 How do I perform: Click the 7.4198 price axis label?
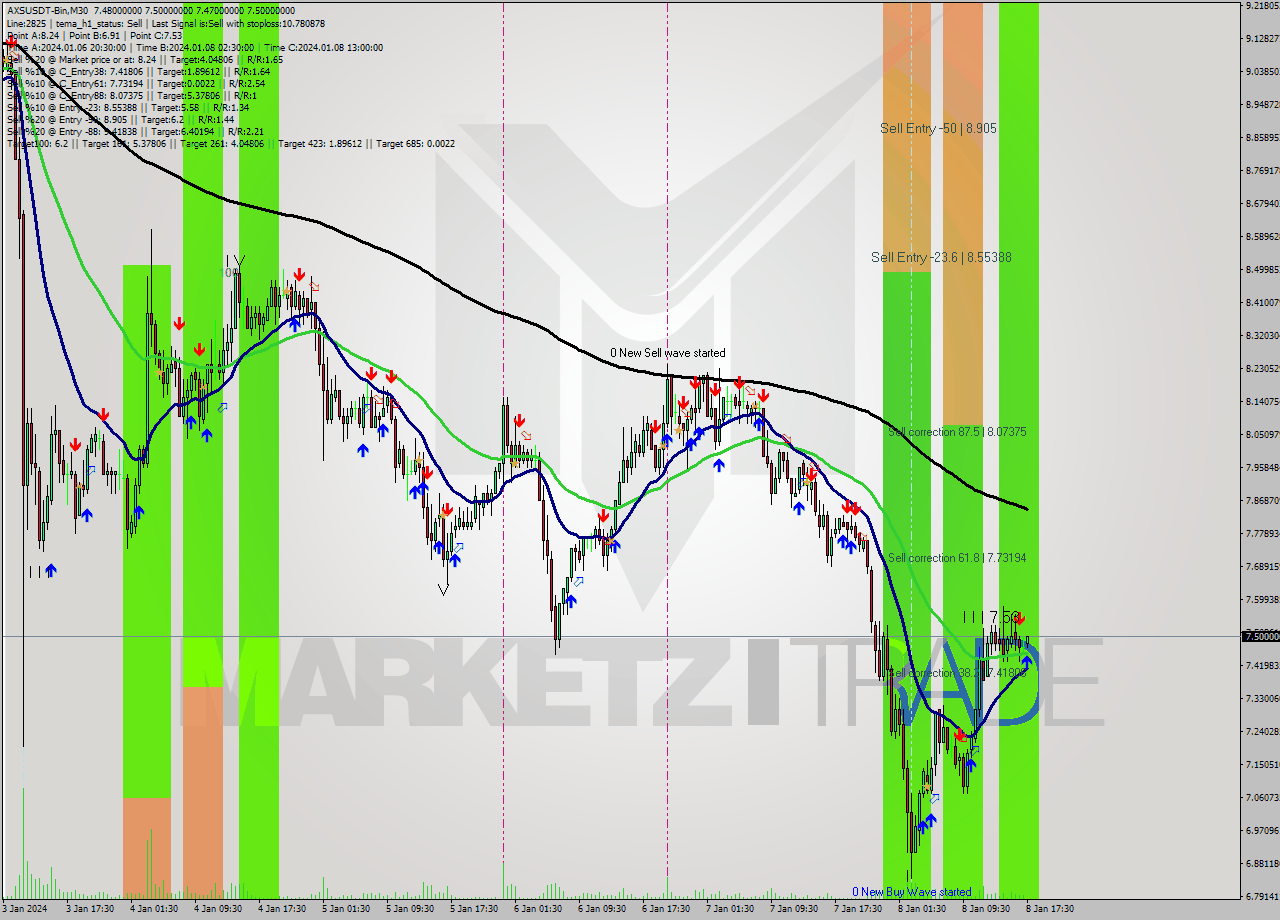(1263, 665)
